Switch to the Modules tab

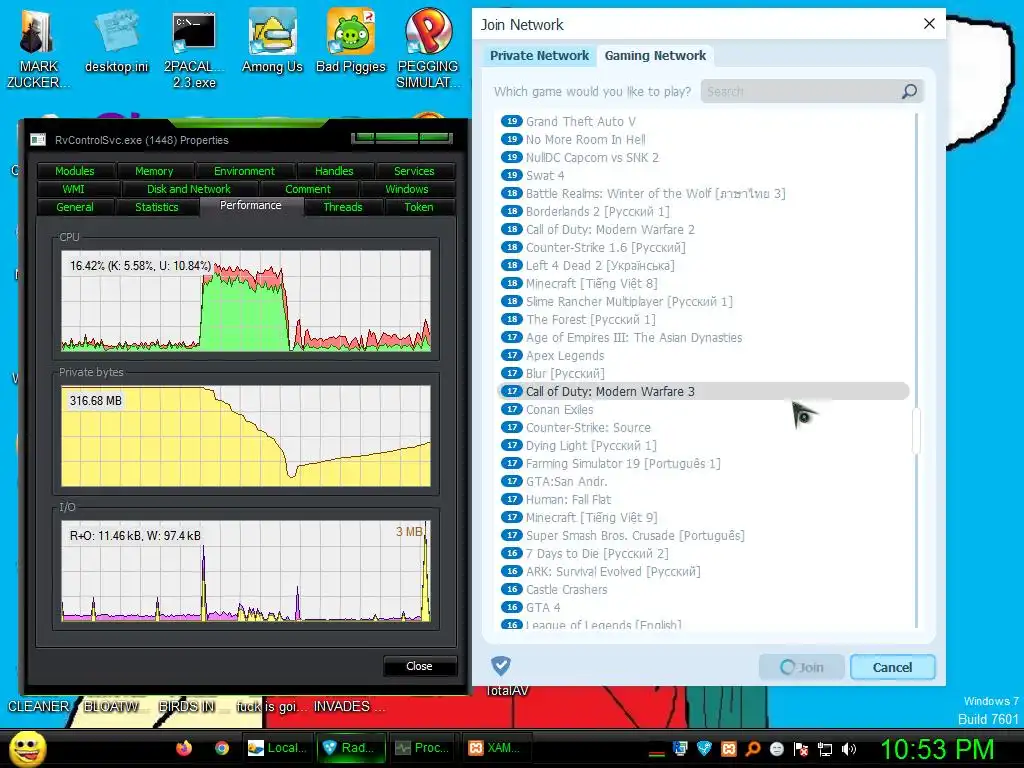click(74, 171)
